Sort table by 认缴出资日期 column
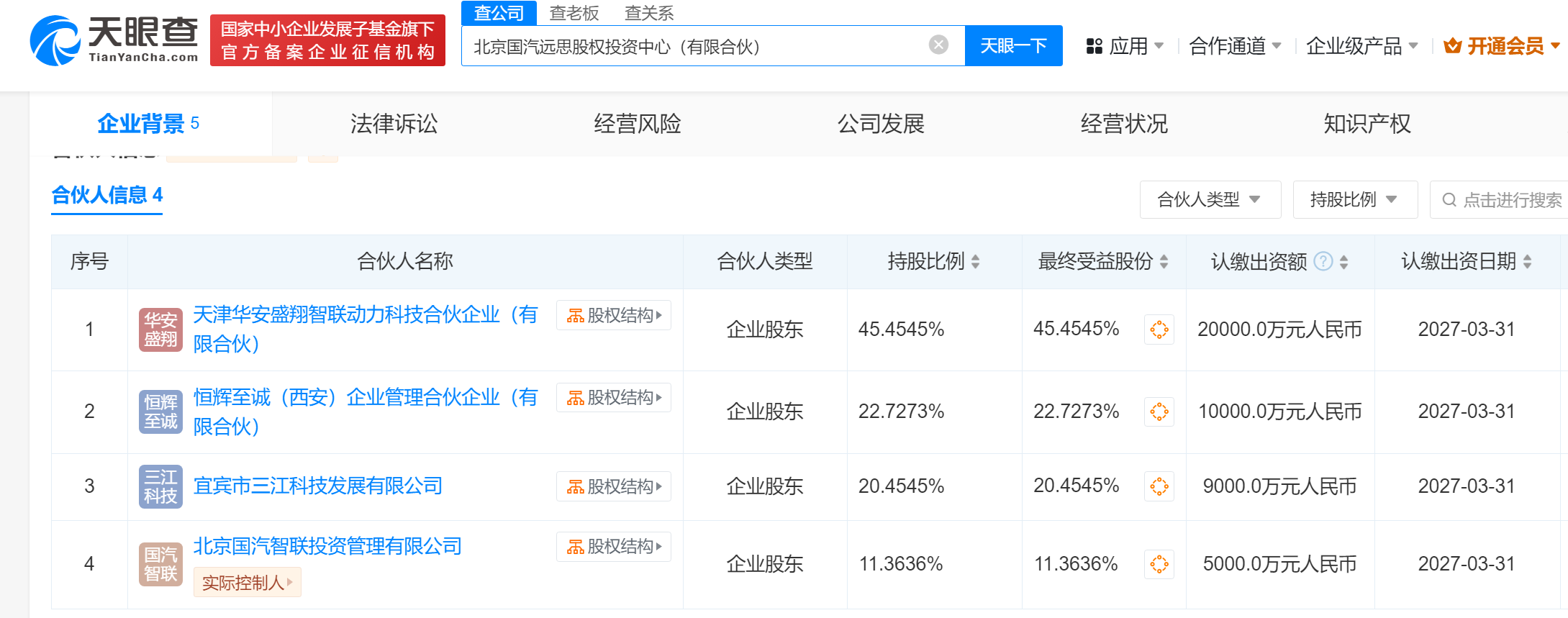 1527,262
